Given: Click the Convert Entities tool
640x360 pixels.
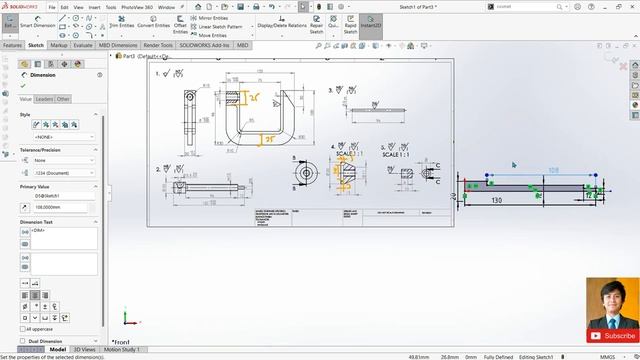Looking at the screenshot, I should point(153,22).
